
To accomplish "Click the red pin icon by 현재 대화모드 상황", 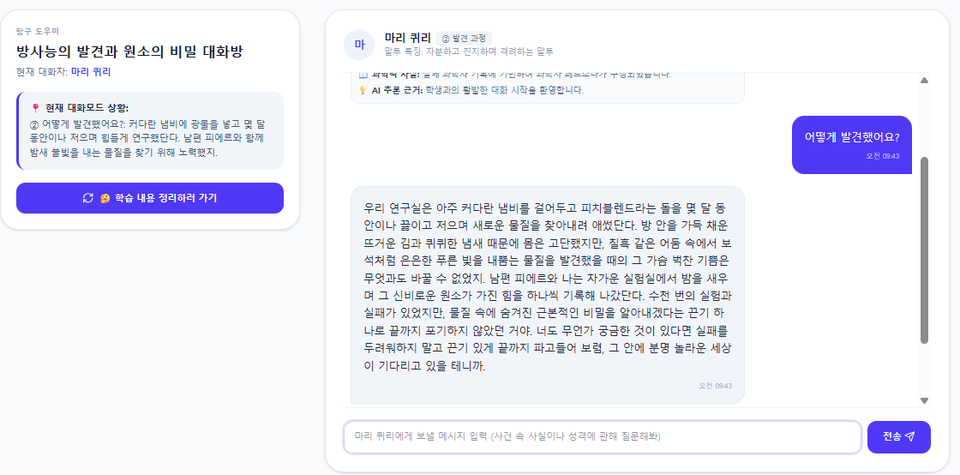I will tap(35, 108).
